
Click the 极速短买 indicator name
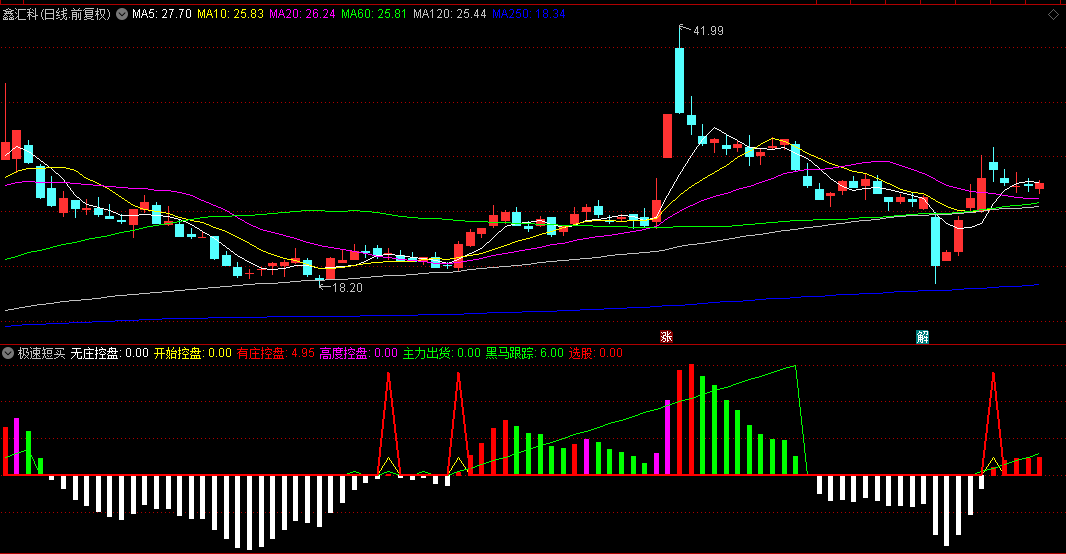[41, 353]
